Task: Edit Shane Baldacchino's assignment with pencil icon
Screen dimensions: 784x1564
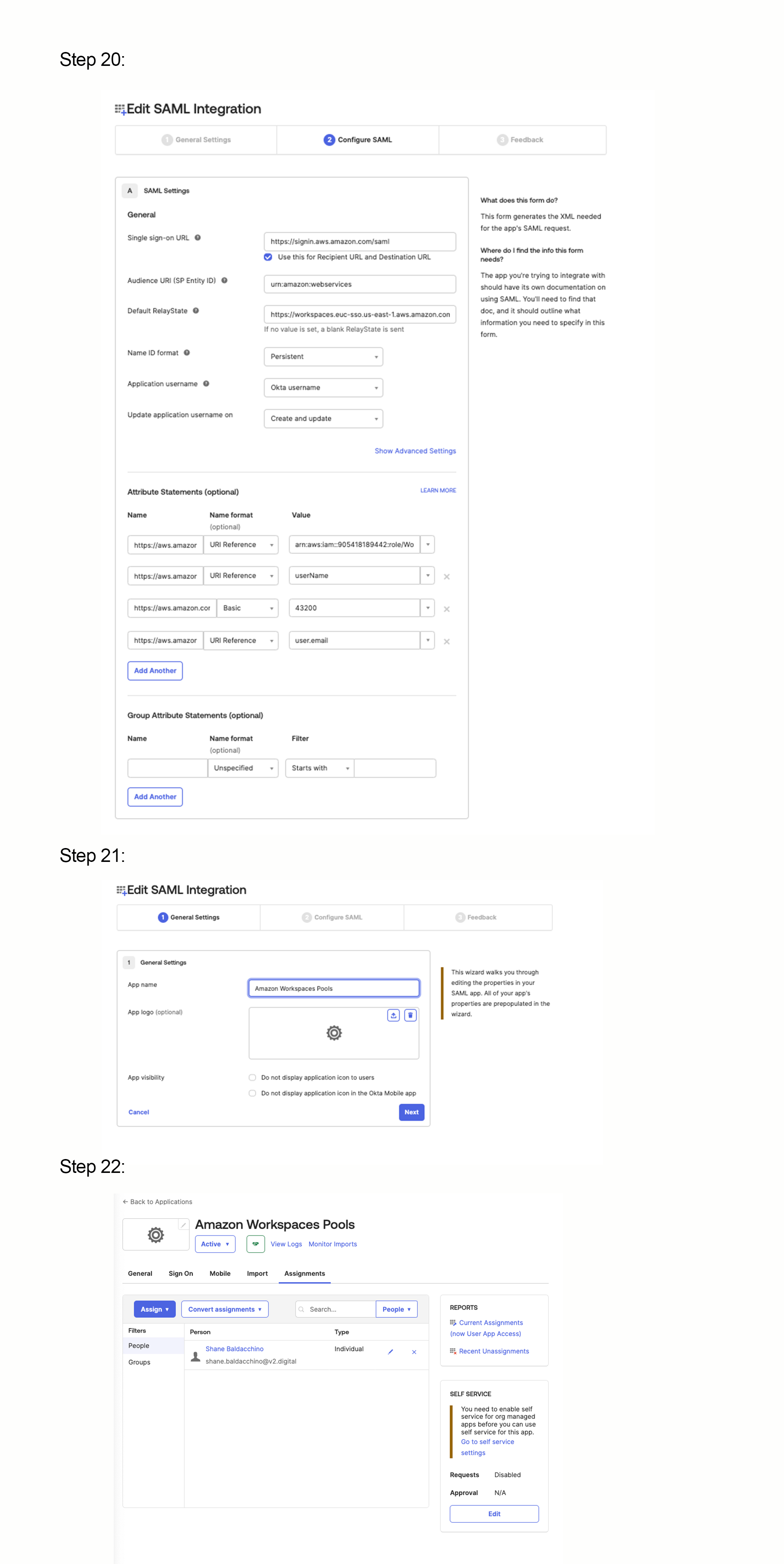Action: (391, 1352)
